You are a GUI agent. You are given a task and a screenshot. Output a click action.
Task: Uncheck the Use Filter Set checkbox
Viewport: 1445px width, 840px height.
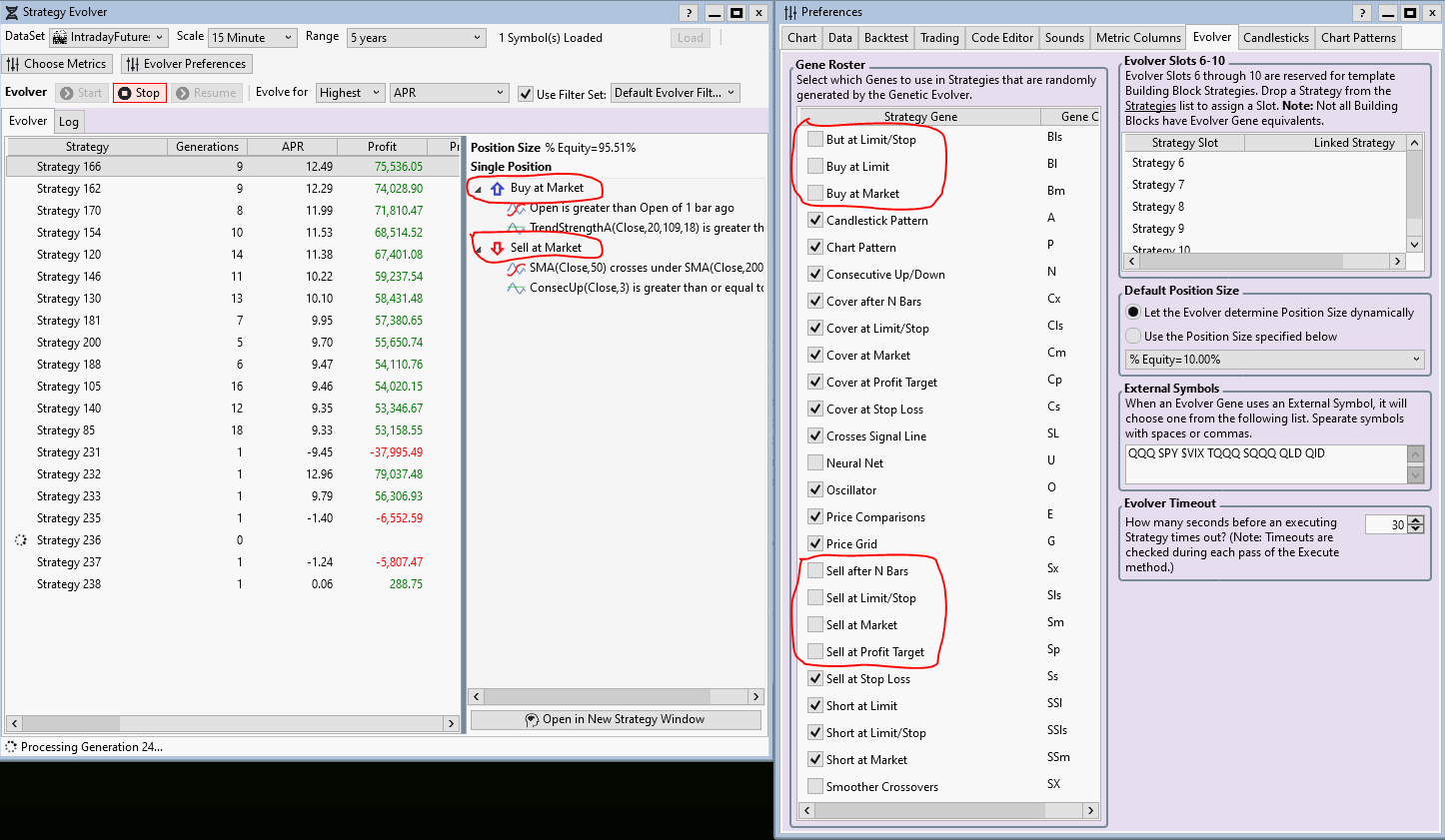[x=526, y=94]
